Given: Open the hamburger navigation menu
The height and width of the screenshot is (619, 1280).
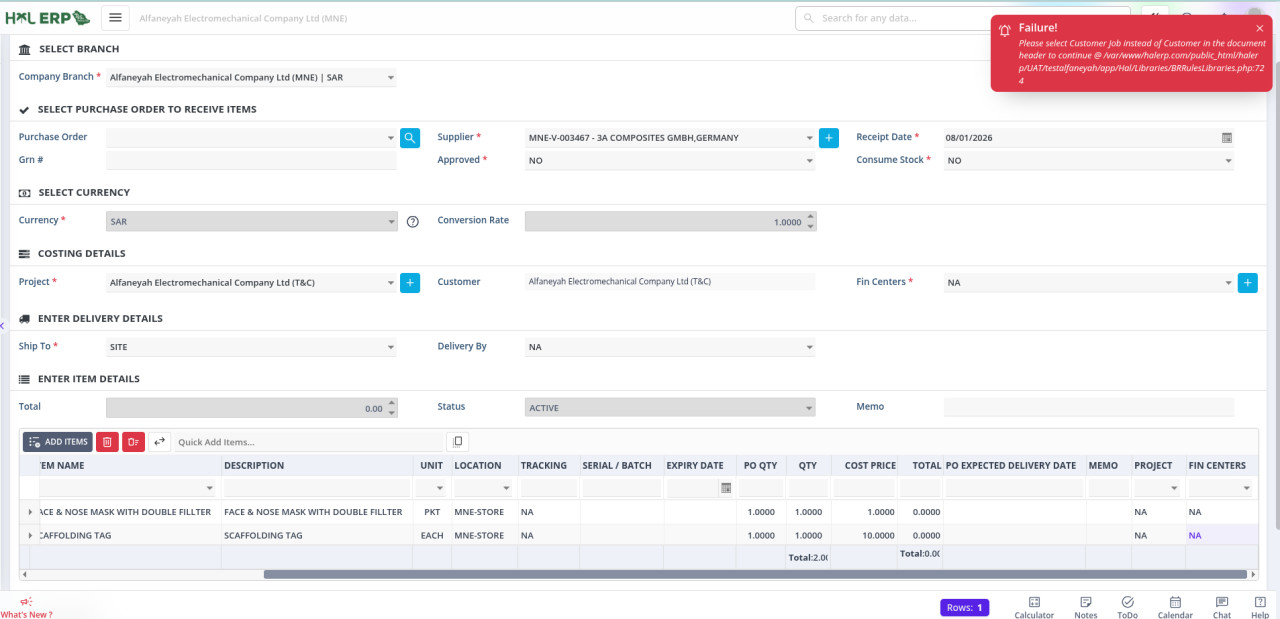Looking at the screenshot, I should pos(115,18).
